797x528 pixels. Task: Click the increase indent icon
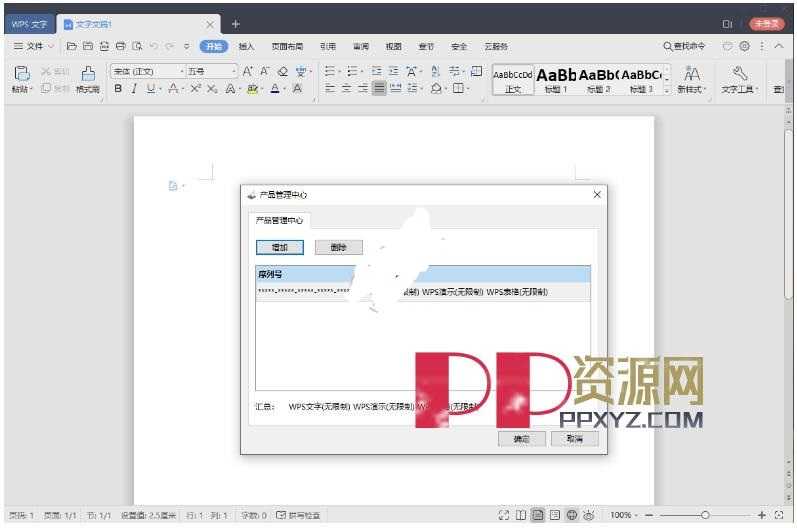coord(393,72)
